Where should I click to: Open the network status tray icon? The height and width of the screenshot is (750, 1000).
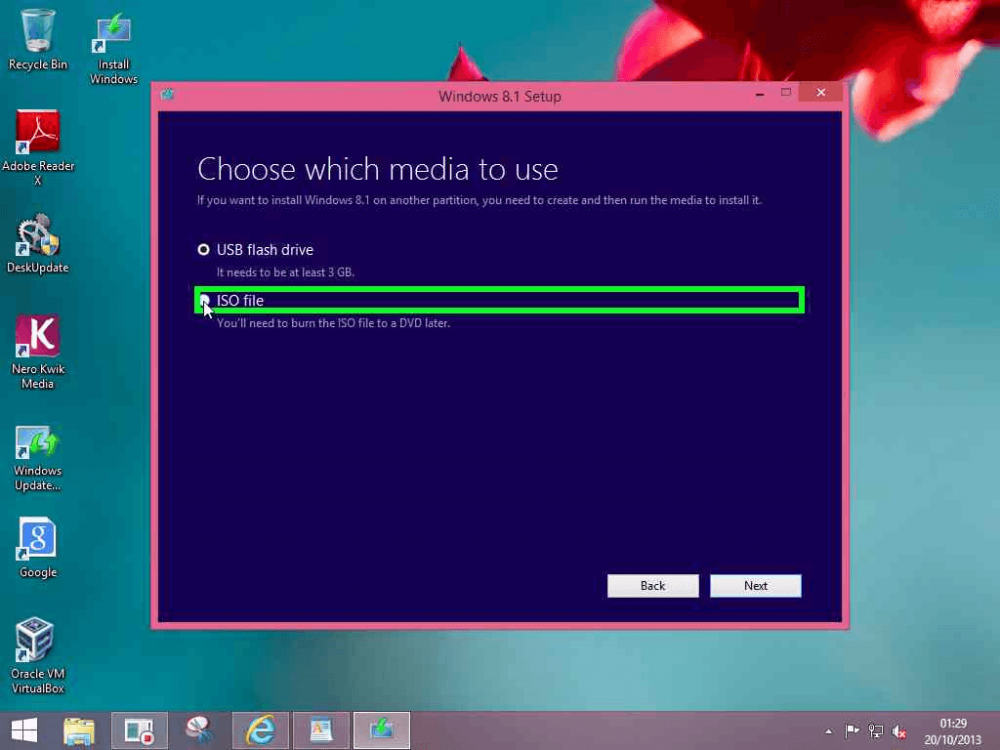point(876,732)
